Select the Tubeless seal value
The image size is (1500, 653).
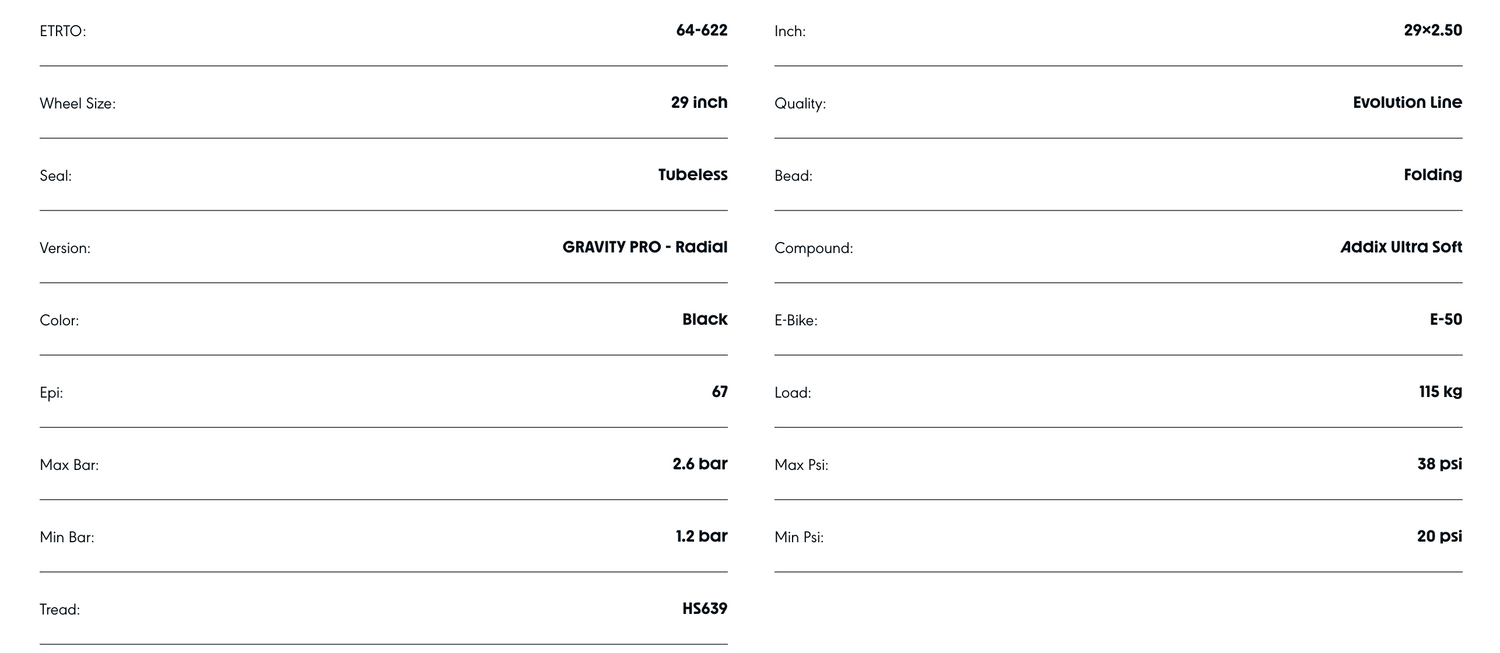click(692, 174)
